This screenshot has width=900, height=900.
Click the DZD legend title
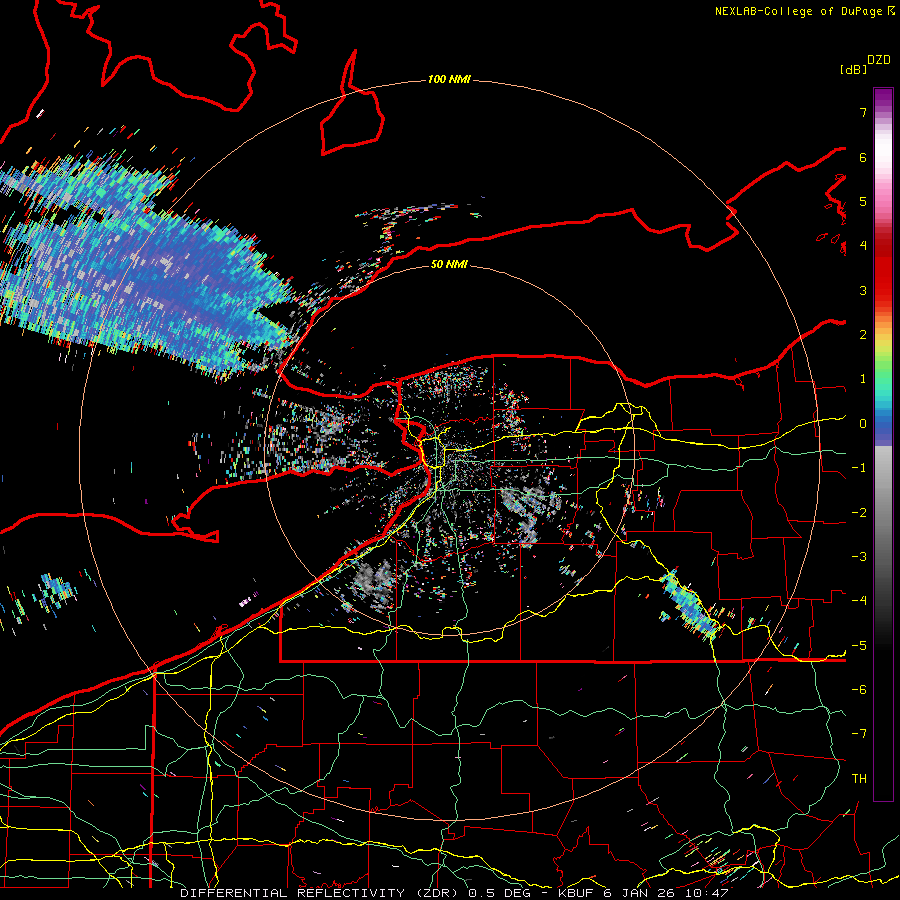tap(879, 60)
